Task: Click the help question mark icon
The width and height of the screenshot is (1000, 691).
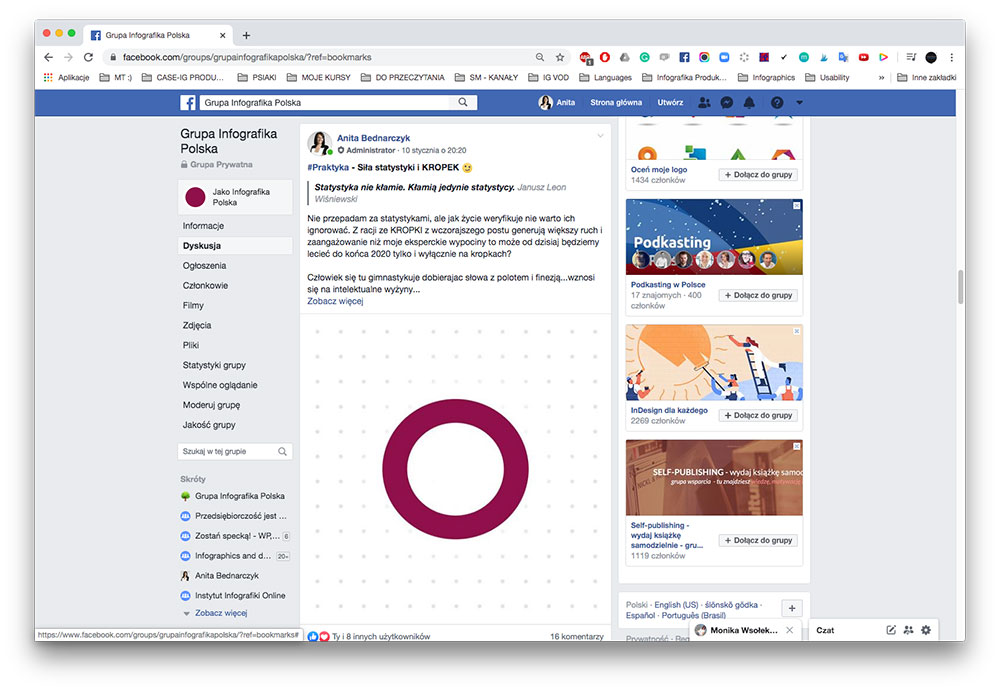Action: click(x=777, y=103)
